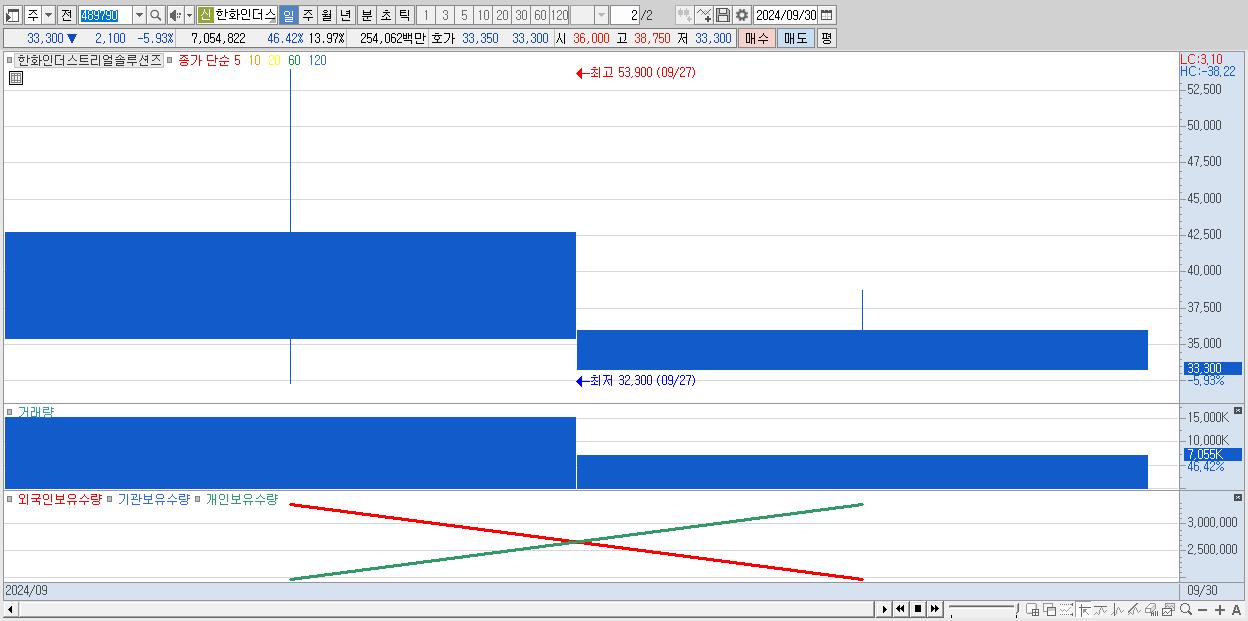Click the play forward playback button
Image resolution: width=1248 pixels, height=621 pixels.
pyautogui.click(x=885, y=609)
